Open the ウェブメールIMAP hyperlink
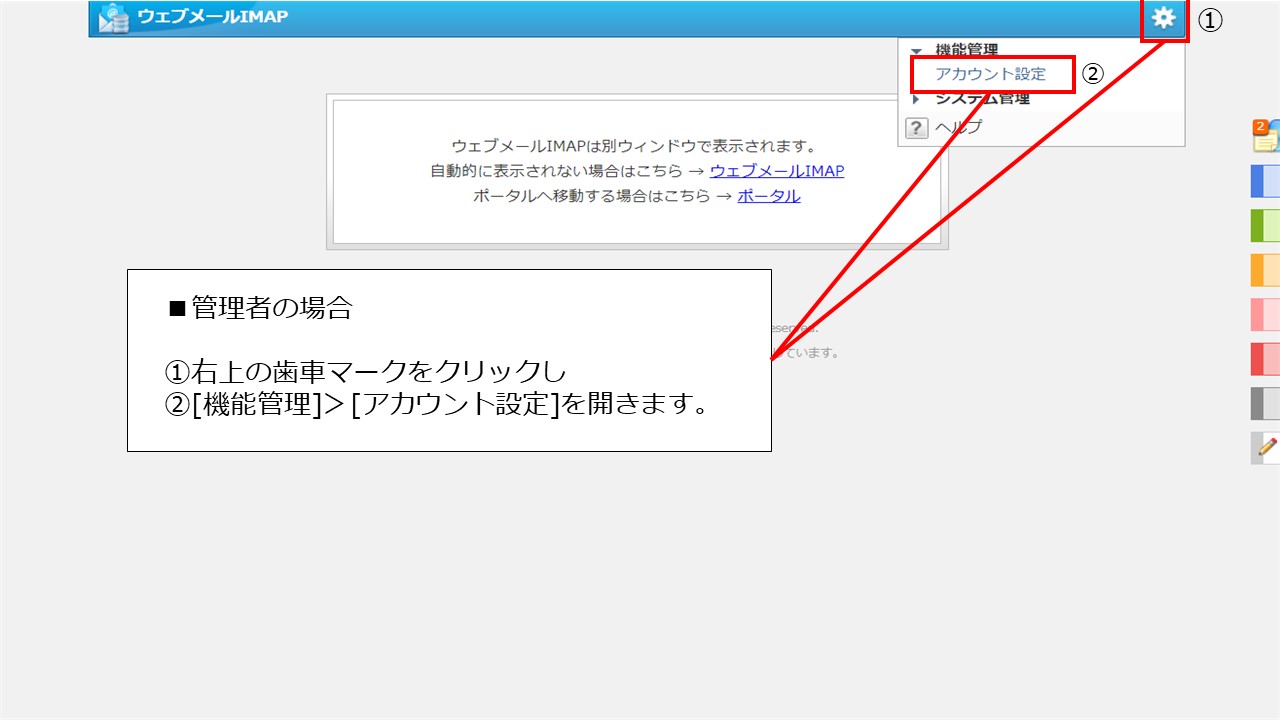1280x720 pixels. click(x=778, y=171)
